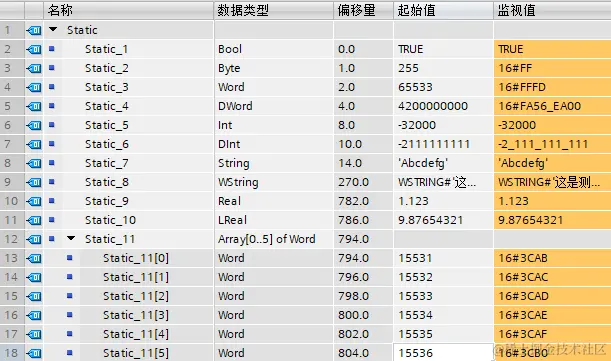611x361 pixels.
Task: Select row number 10 header
Action: pyautogui.click(x=12, y=201)
